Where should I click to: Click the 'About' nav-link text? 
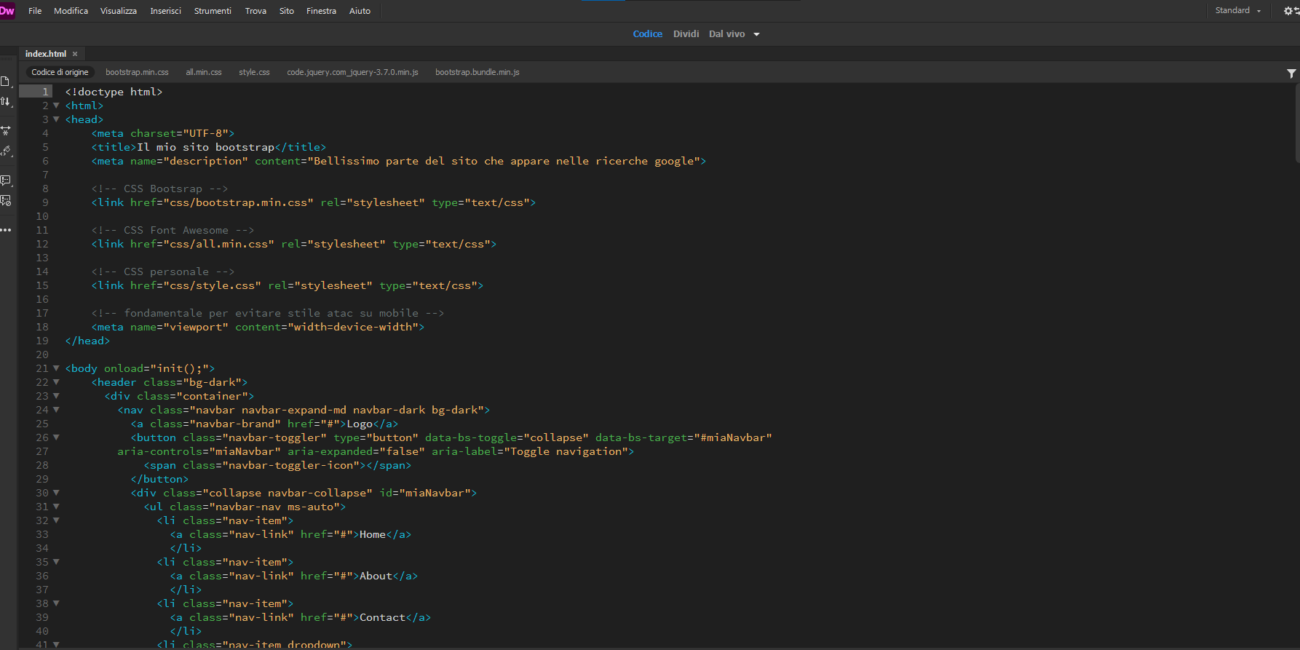[376, 576]
